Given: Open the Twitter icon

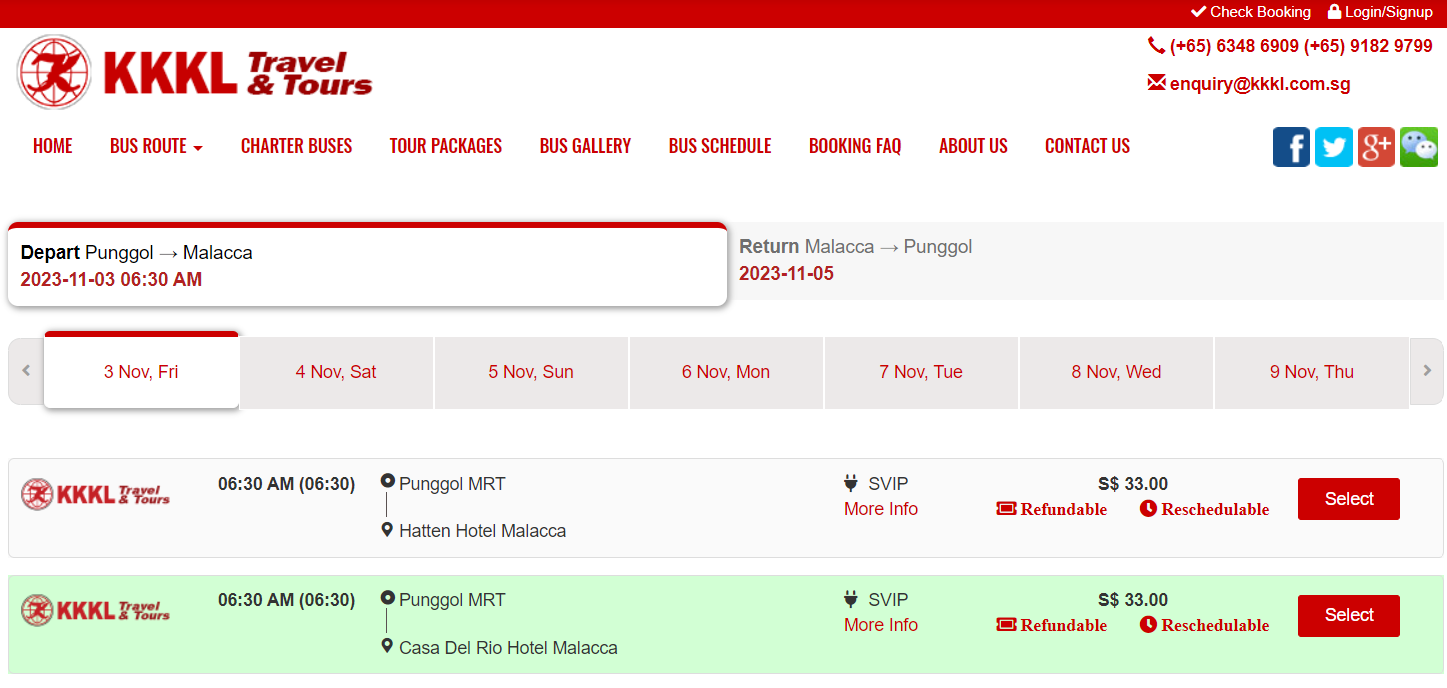Looking at the screenshot, I should tap(1333, 147).
